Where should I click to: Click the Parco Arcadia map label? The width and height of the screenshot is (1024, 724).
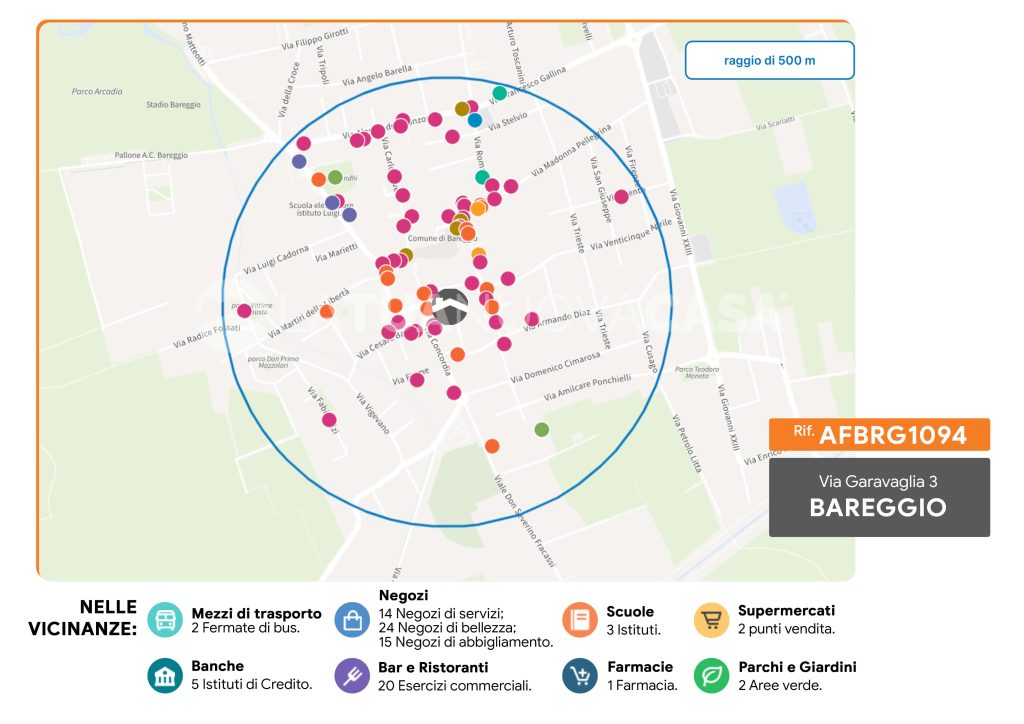coord(97,91)
